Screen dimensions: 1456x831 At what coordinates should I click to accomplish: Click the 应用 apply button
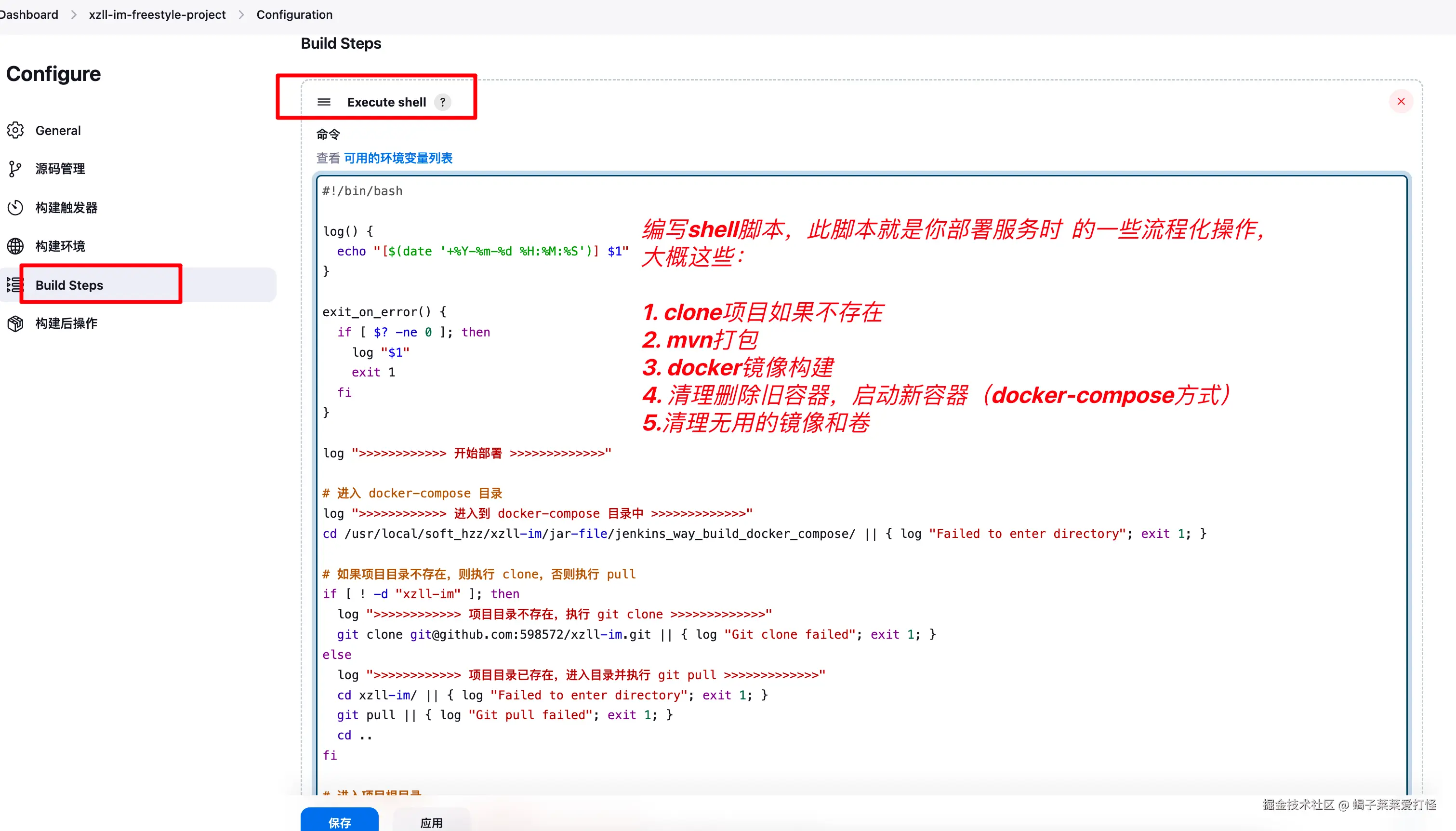[431, 822]
